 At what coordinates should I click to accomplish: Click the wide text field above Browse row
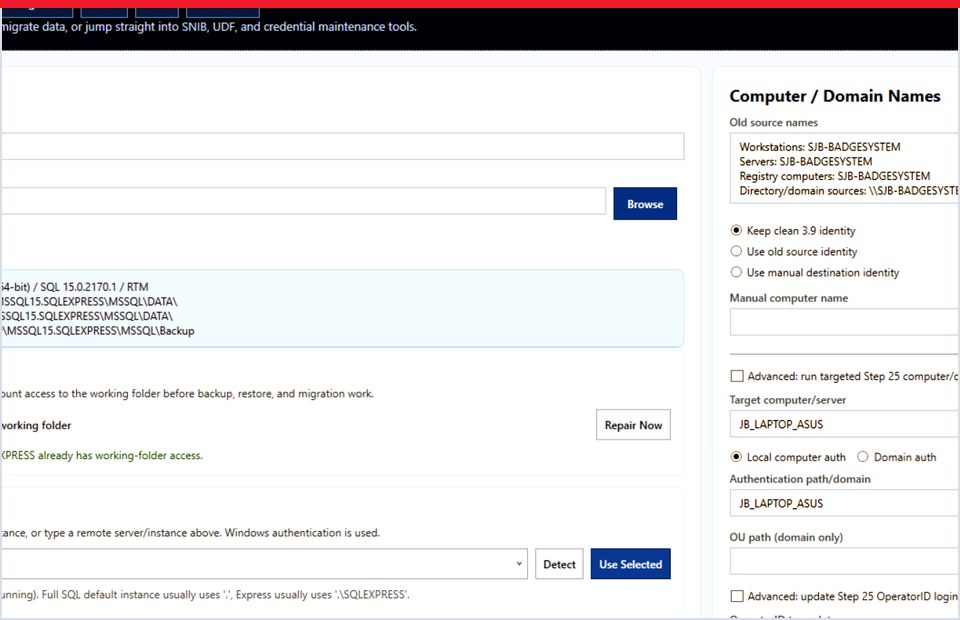pos(342,146)
